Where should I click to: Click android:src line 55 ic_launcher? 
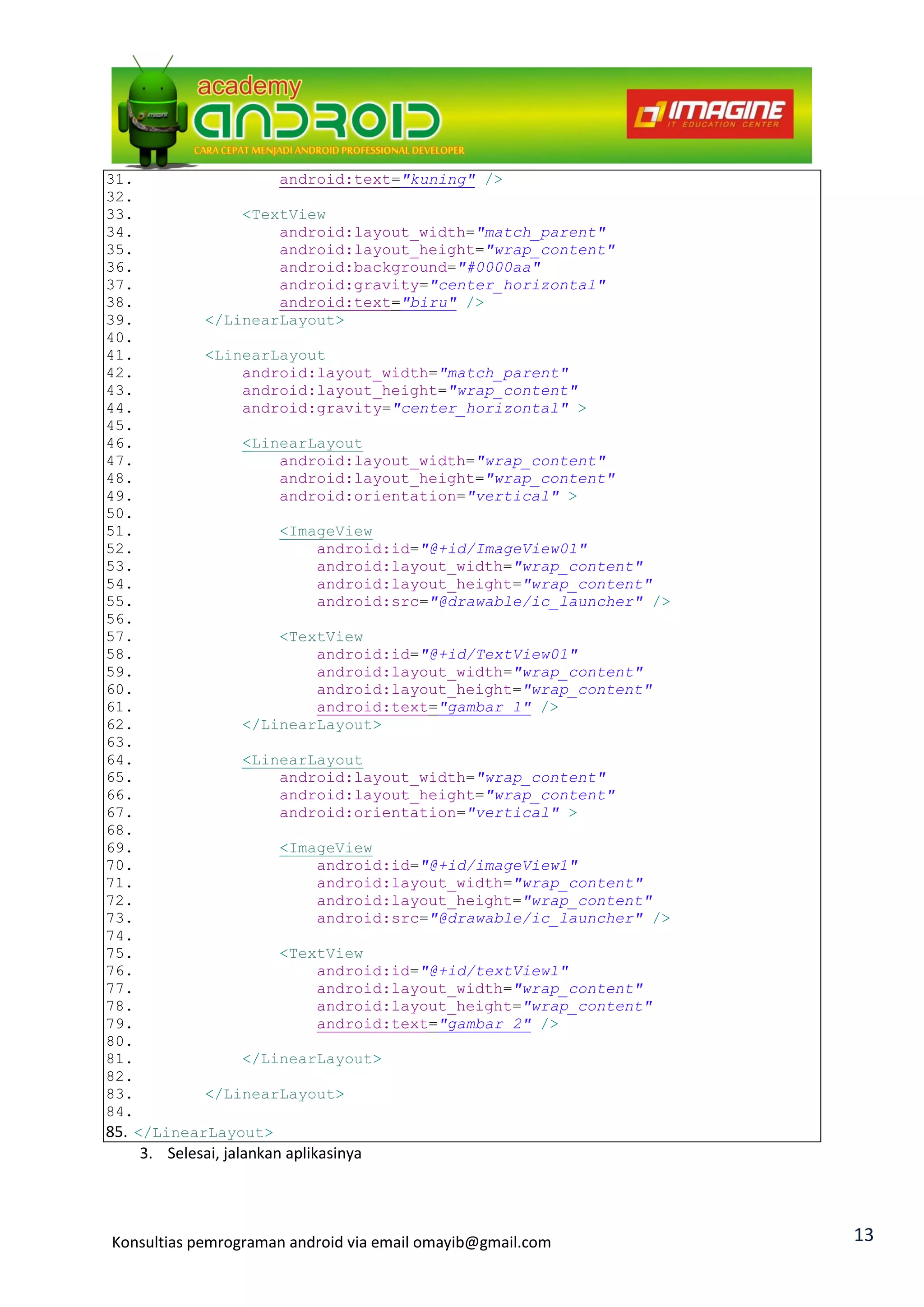pyautogui.click(x=493, y=602)
